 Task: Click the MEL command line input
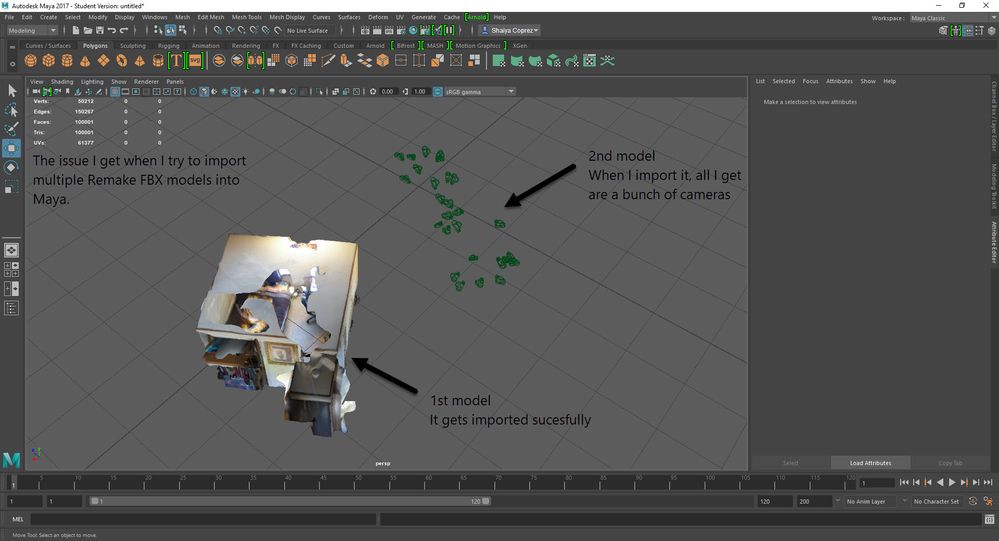(x=203, y=519)
